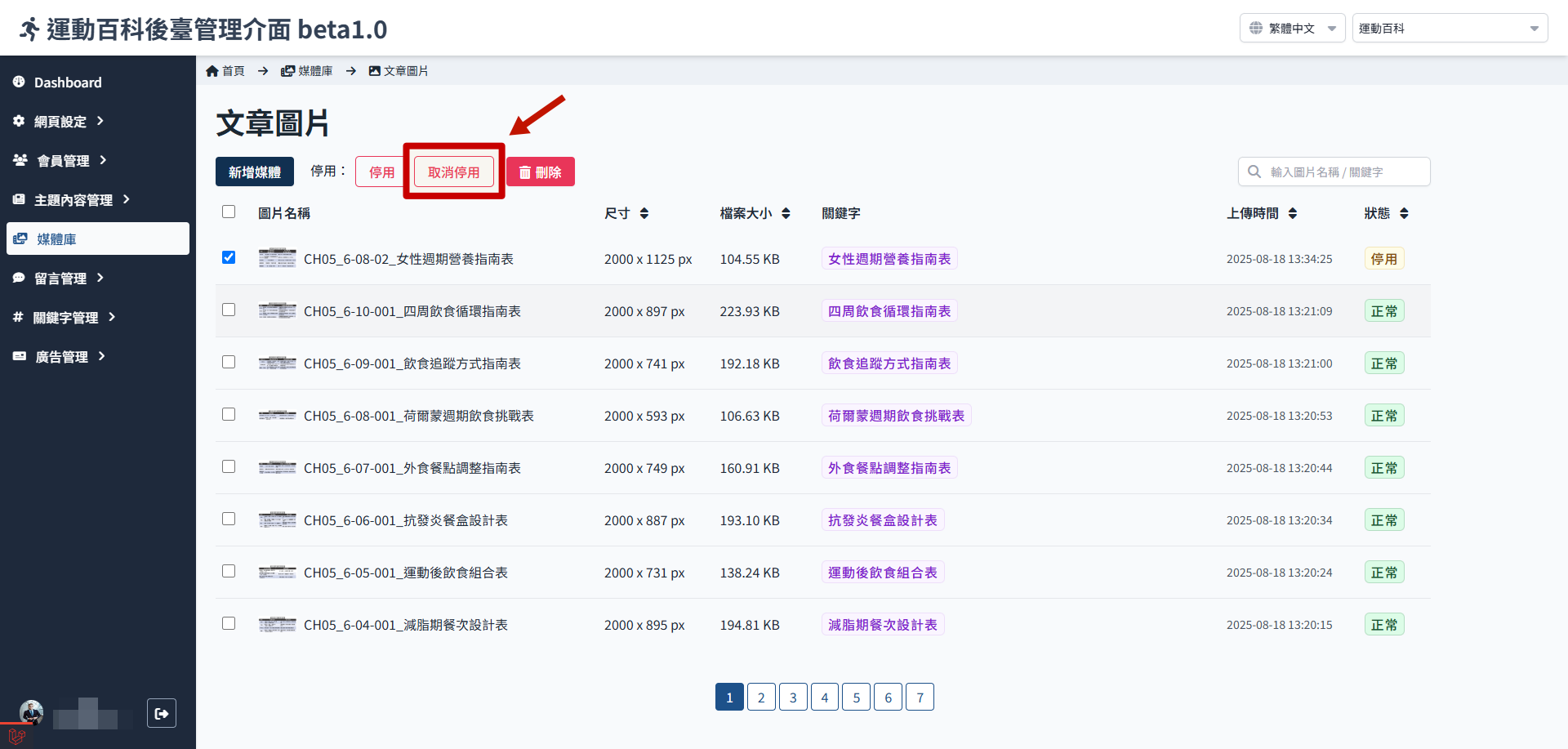Check the CH05_6-05-001 運動後飲食組合表 row
Screen dimensions: 1568x749
[x=229, y=571]
